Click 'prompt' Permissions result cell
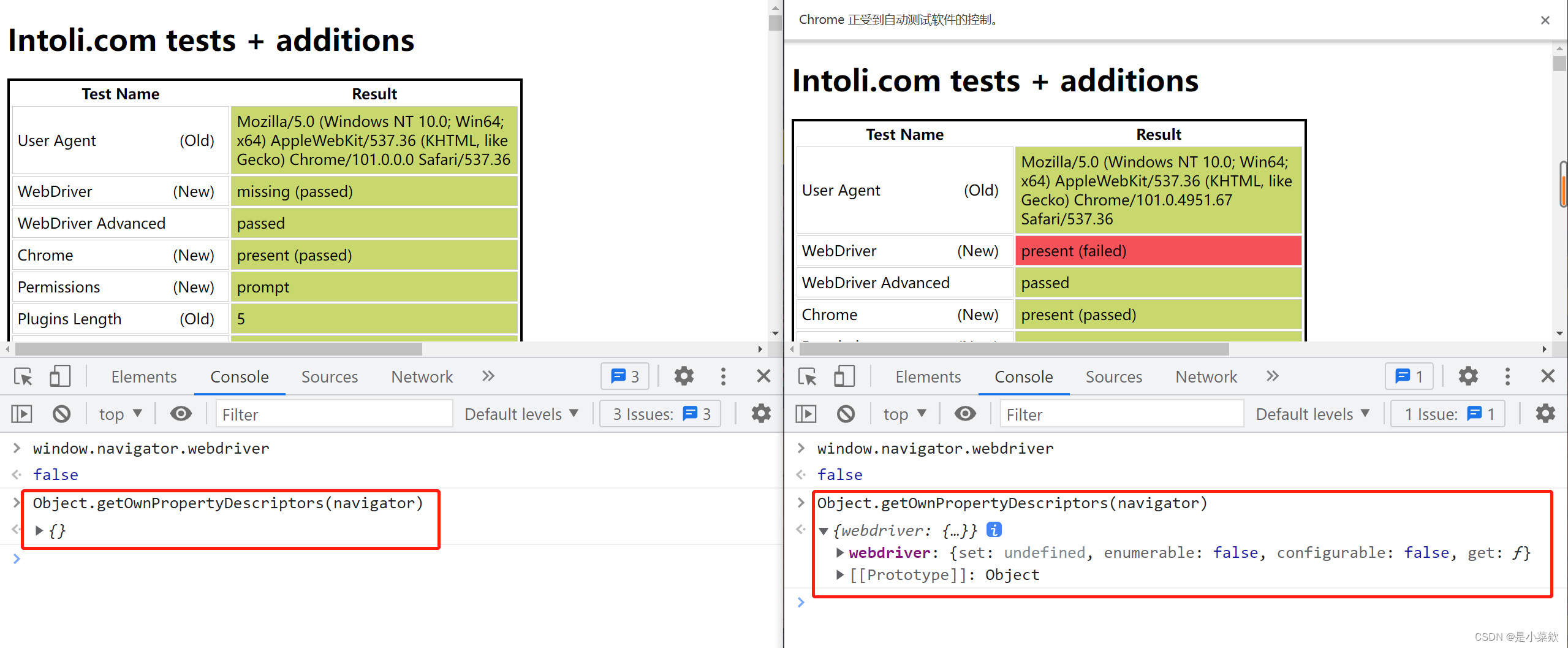 pos(374,287)
